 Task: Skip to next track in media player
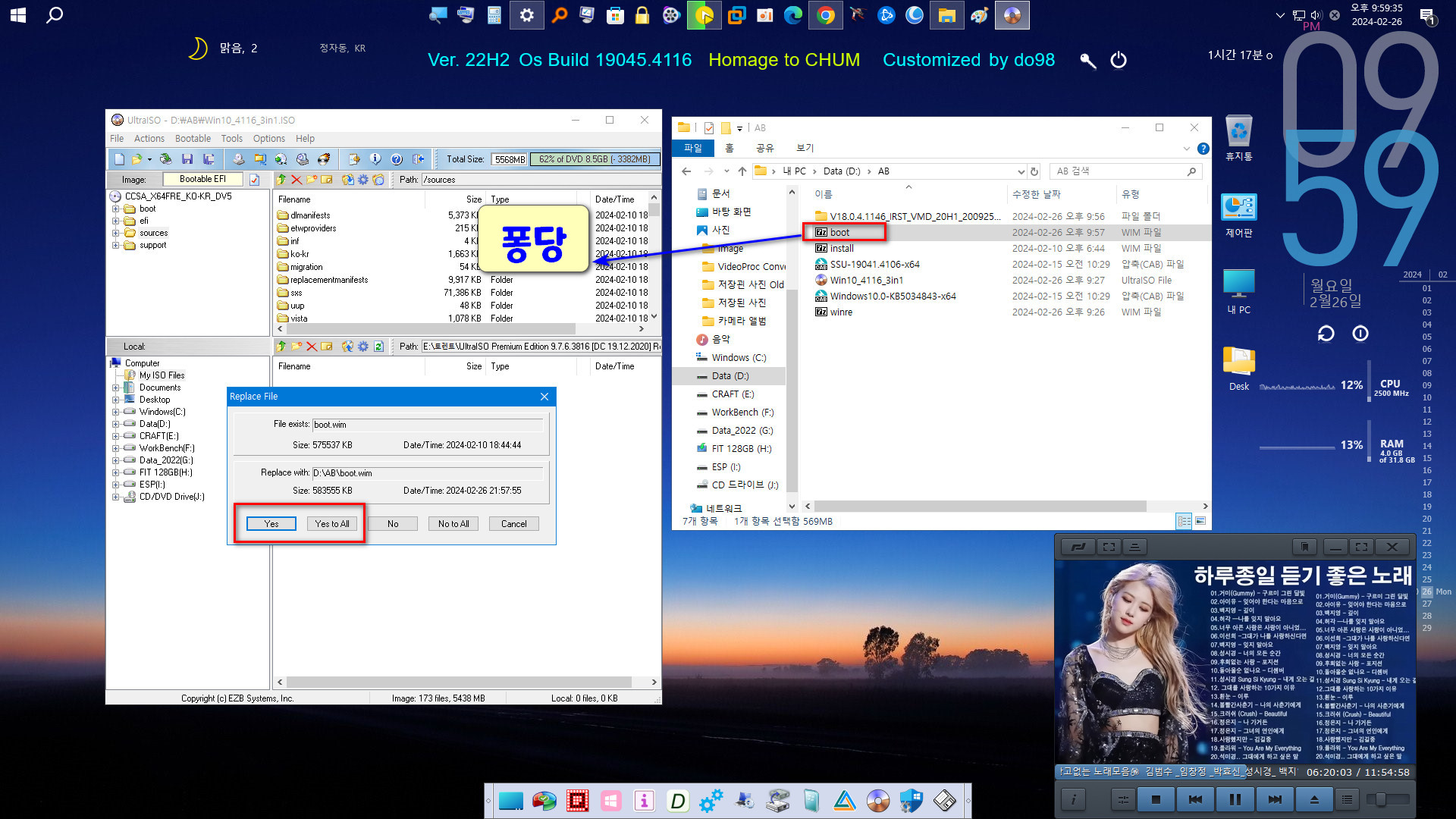[x=1275, y=799]
